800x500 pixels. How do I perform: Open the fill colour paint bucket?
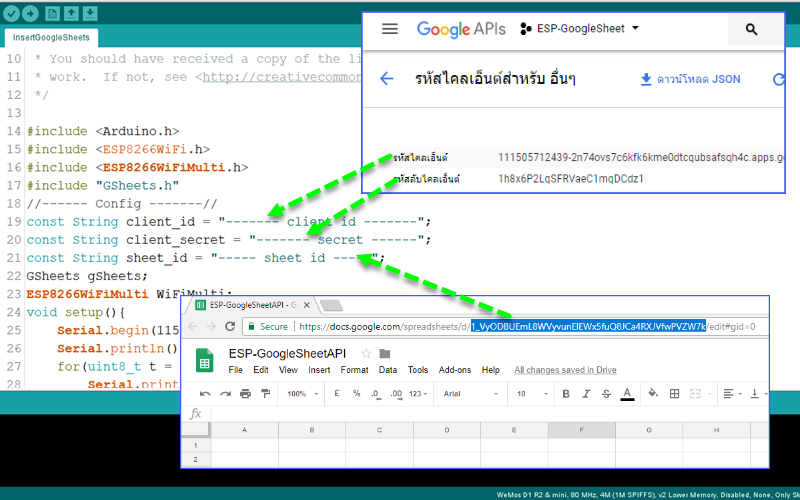(653, 393)
